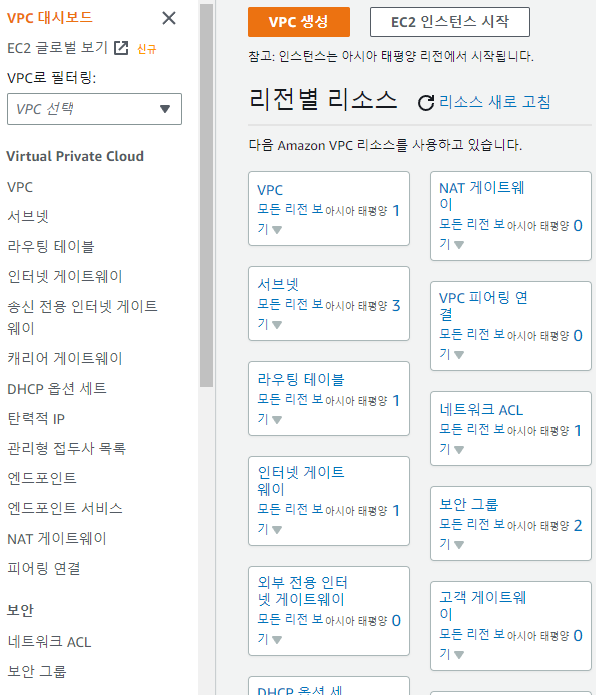596x695 pixels.
Task: Open 탄력적 IP in the sidebar
Action: point(36,419)
